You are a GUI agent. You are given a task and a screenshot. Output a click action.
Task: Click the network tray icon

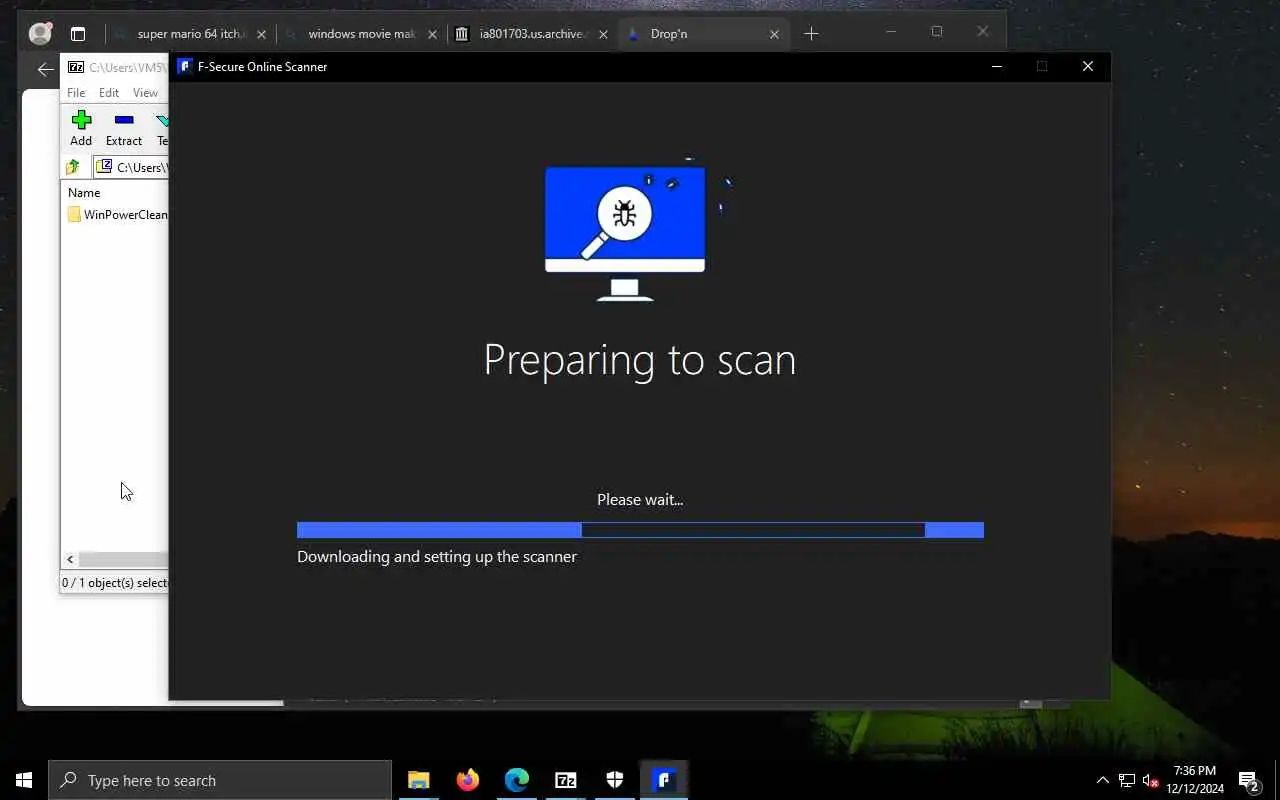click(1127, 781)
